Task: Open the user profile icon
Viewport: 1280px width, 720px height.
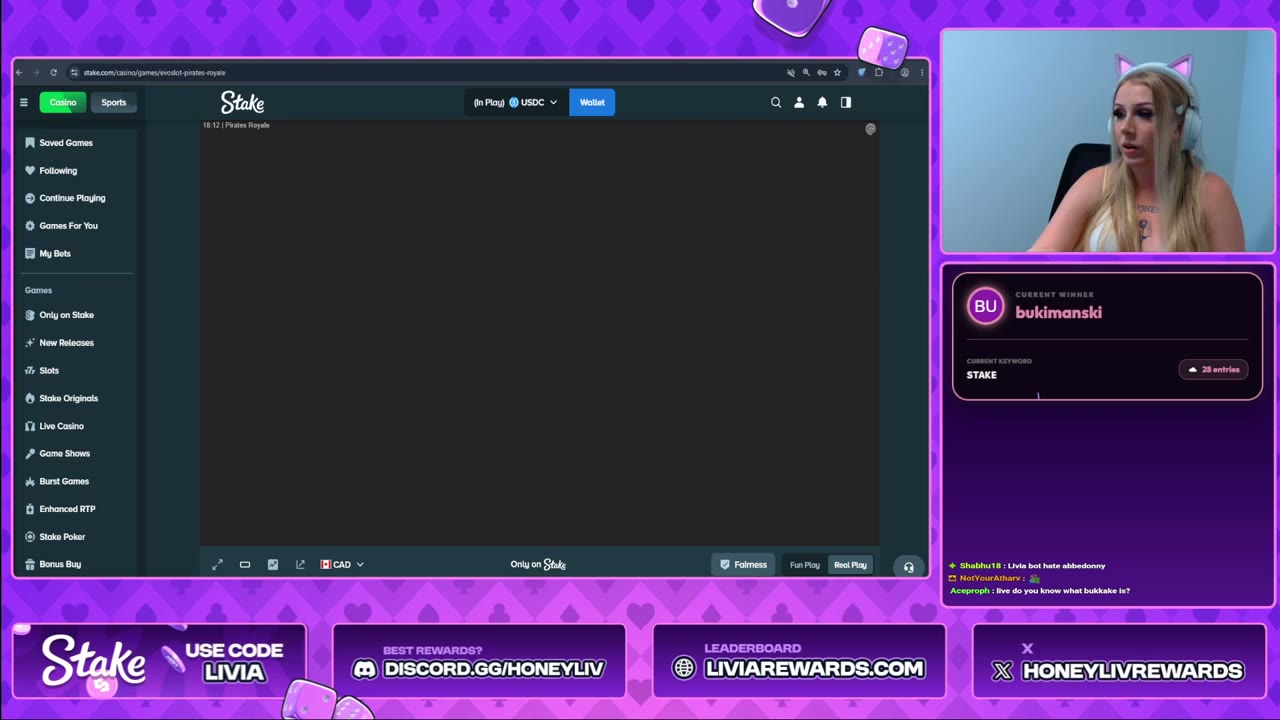Action: (x=799, y=102)
